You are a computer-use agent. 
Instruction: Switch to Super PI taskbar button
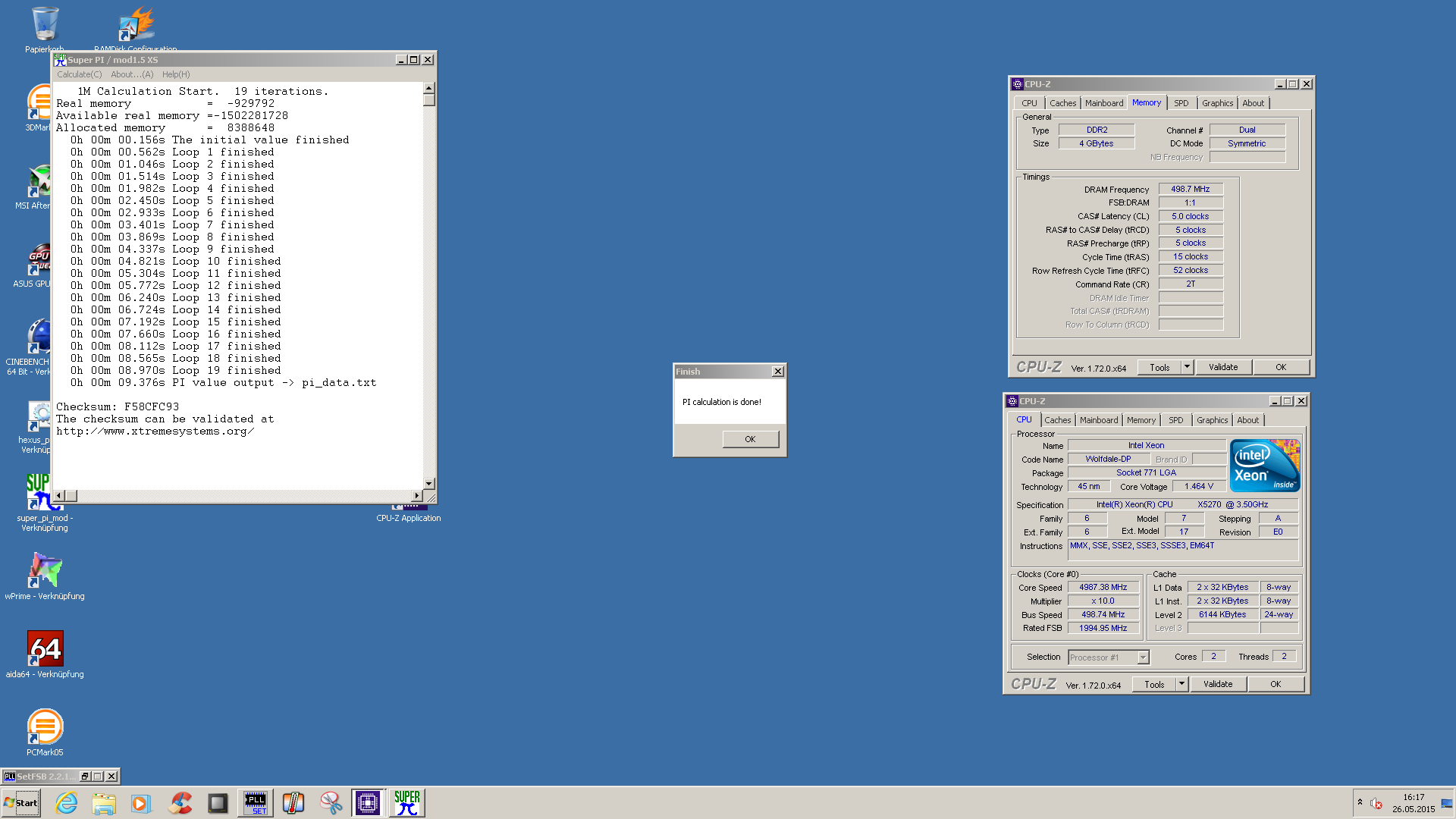click(x=406, y=803)
